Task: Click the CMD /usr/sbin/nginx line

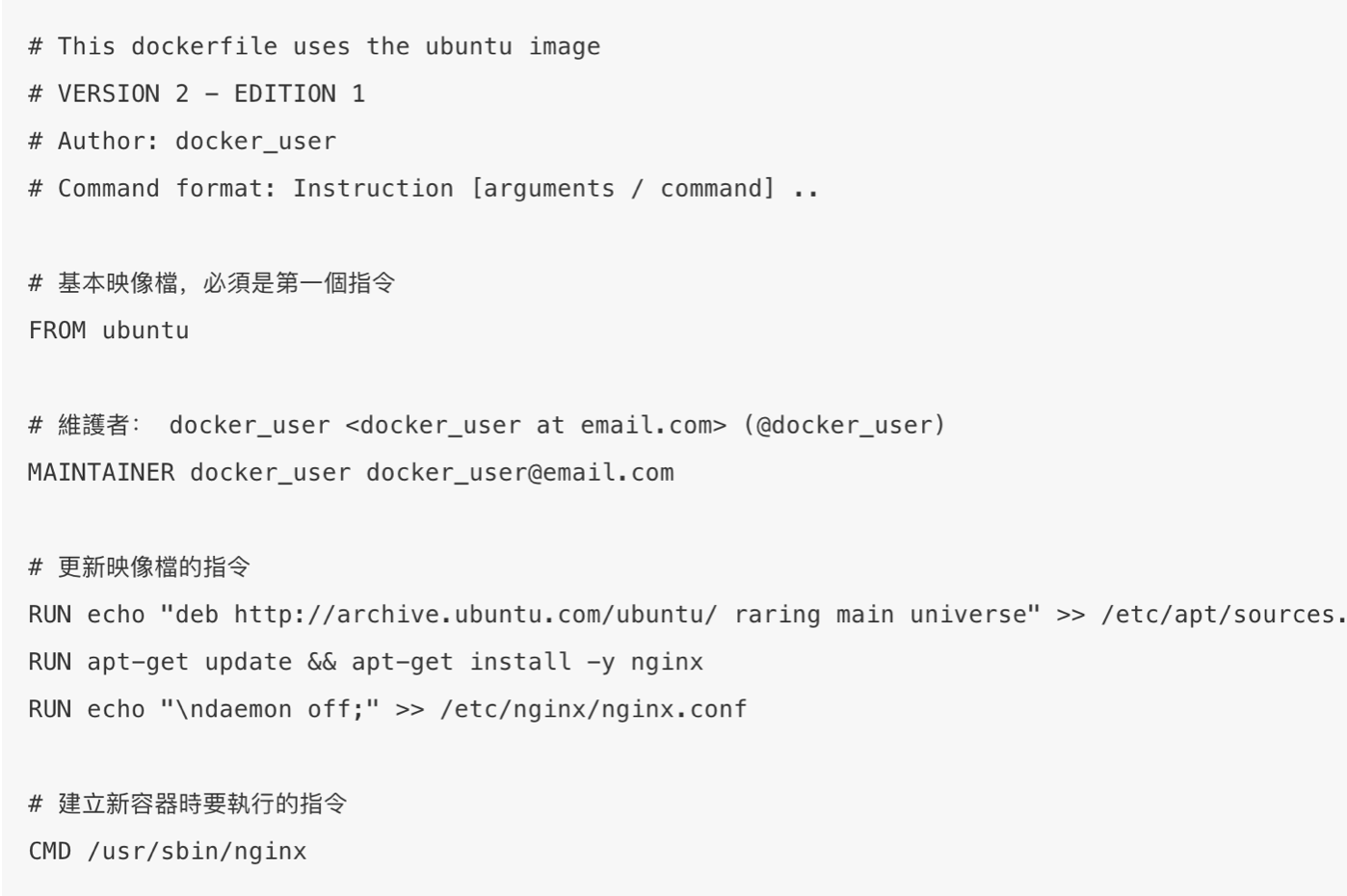Action: pos(168,851)
